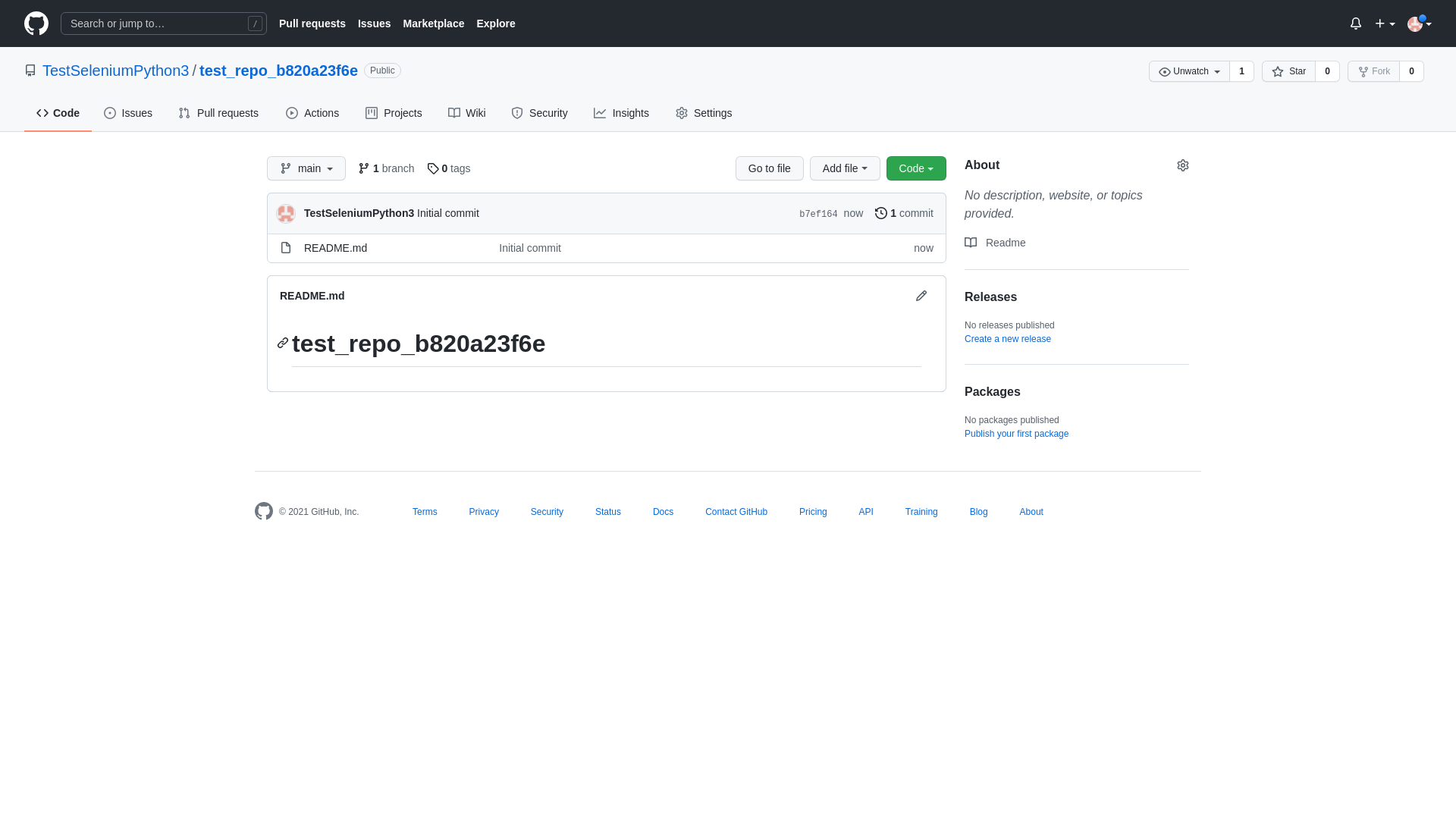The width and height of the screenshot is (1456, 819).
Task: Open the API footer link
Action: click(866, 512)
